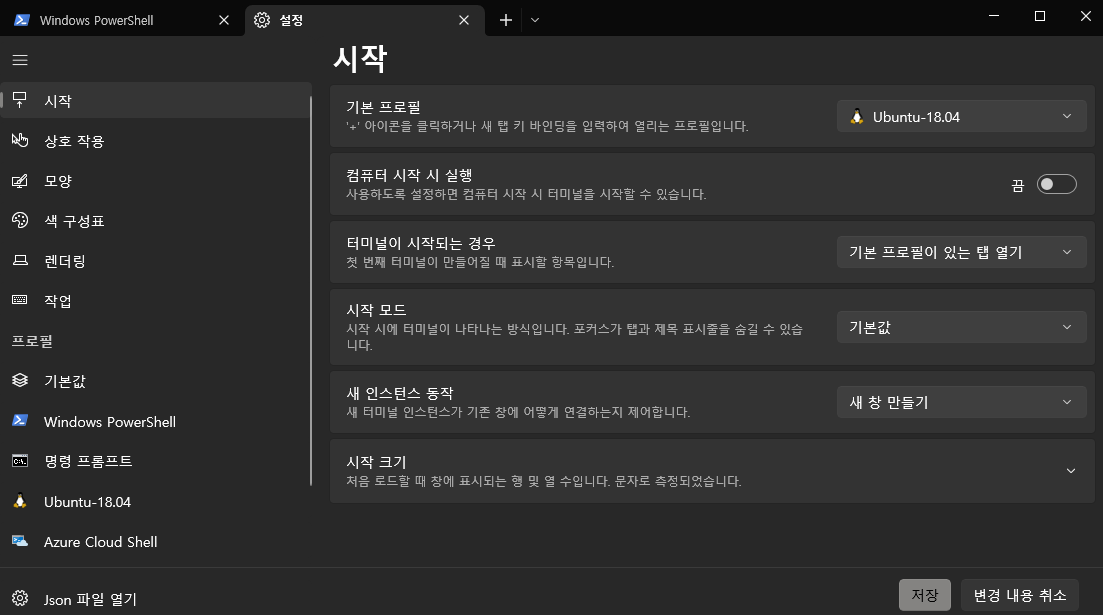Screen dimensions: 1103x615
Task: Open the new tab profile dropdown arrow
Action: pyautogui.click(x=535, y=20)
